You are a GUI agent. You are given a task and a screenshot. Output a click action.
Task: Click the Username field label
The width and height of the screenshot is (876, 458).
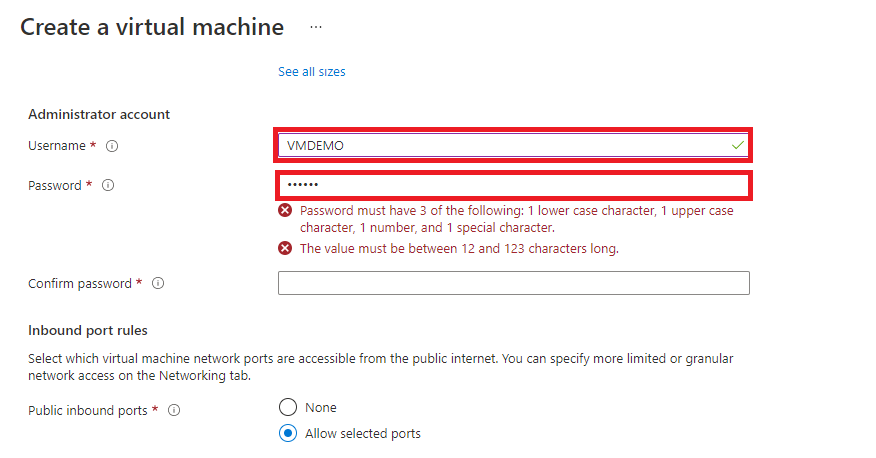click(57, 146)
